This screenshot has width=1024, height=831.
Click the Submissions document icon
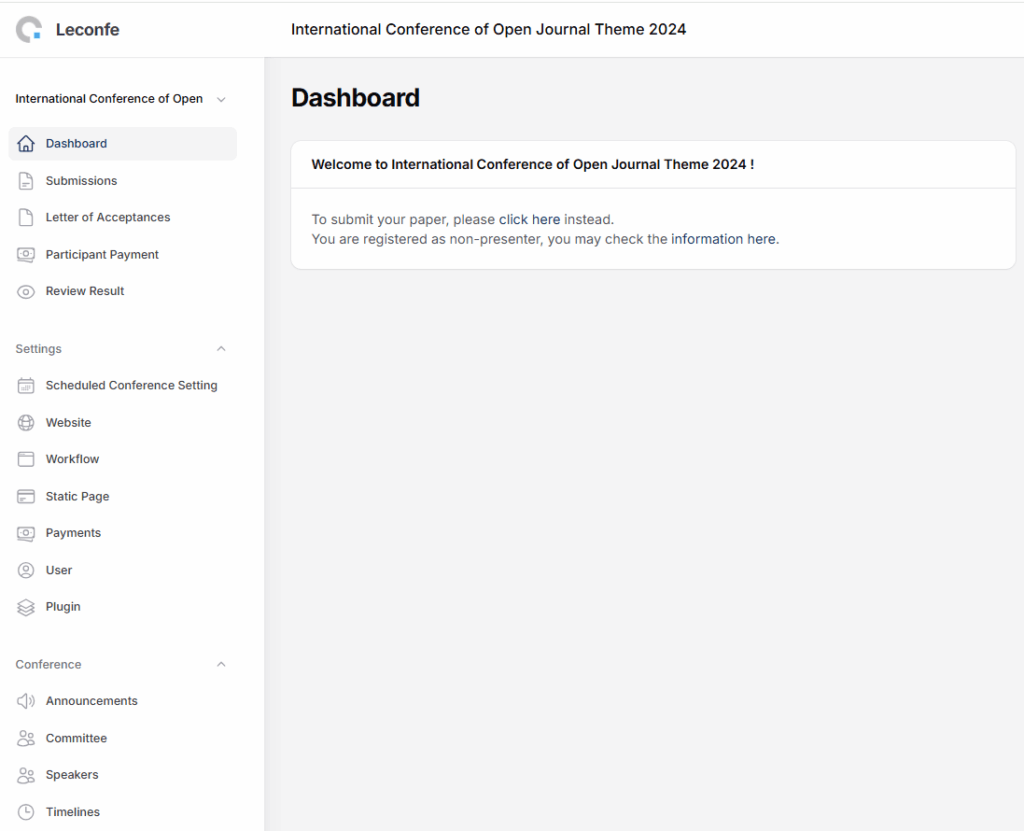26,181
